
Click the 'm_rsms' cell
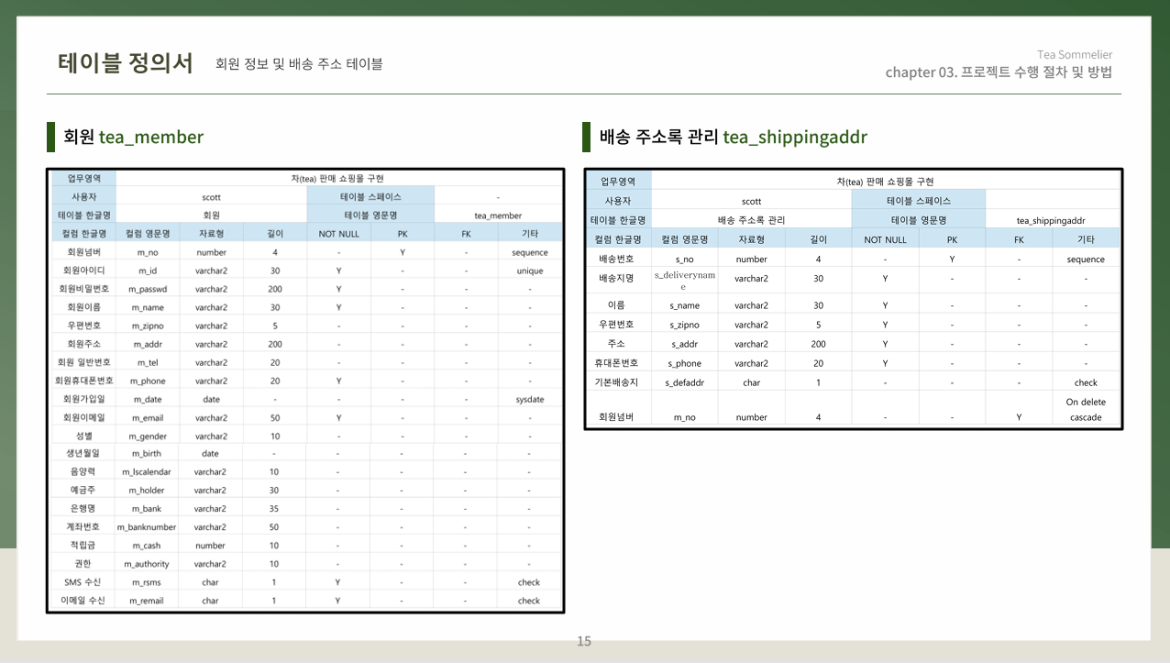(x=146, y=582)
